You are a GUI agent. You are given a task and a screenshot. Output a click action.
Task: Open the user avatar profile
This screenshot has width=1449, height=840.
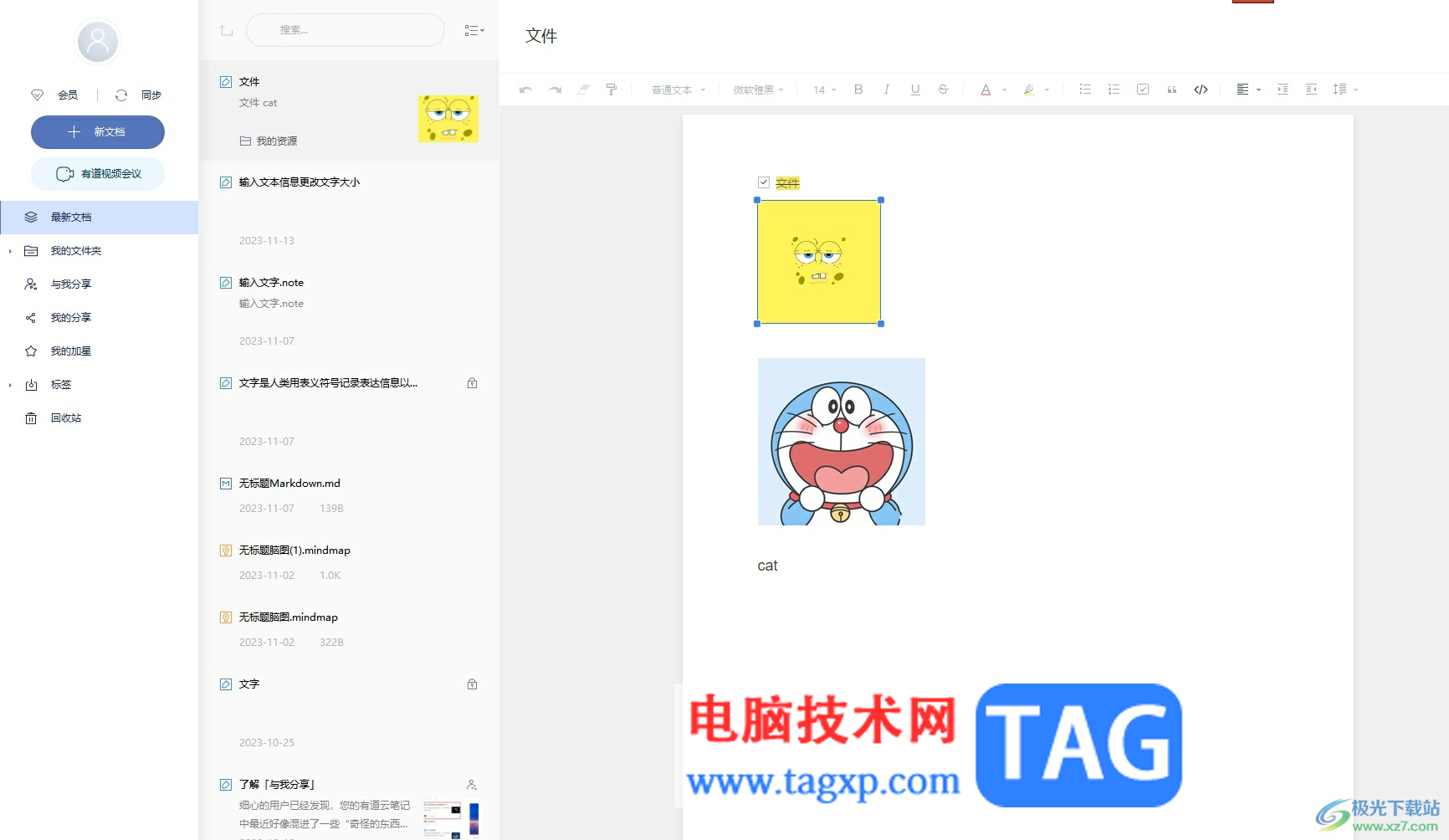98,41
